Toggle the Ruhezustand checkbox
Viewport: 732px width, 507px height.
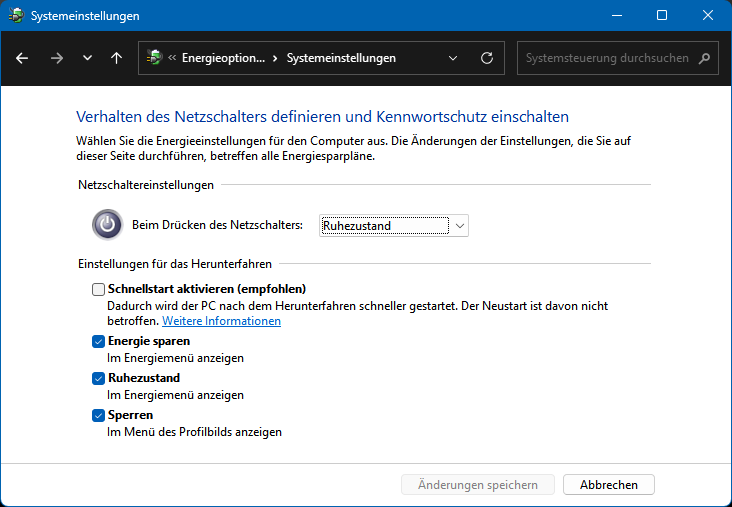[98, 378]
